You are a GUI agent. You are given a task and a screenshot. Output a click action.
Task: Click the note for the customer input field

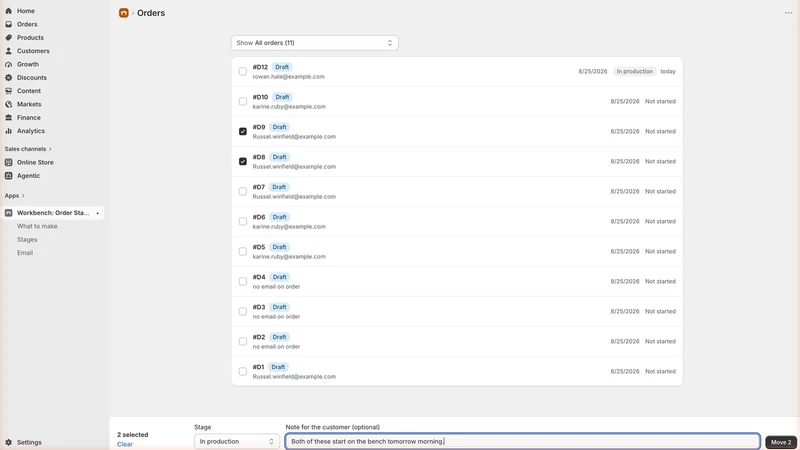(522, 441)
